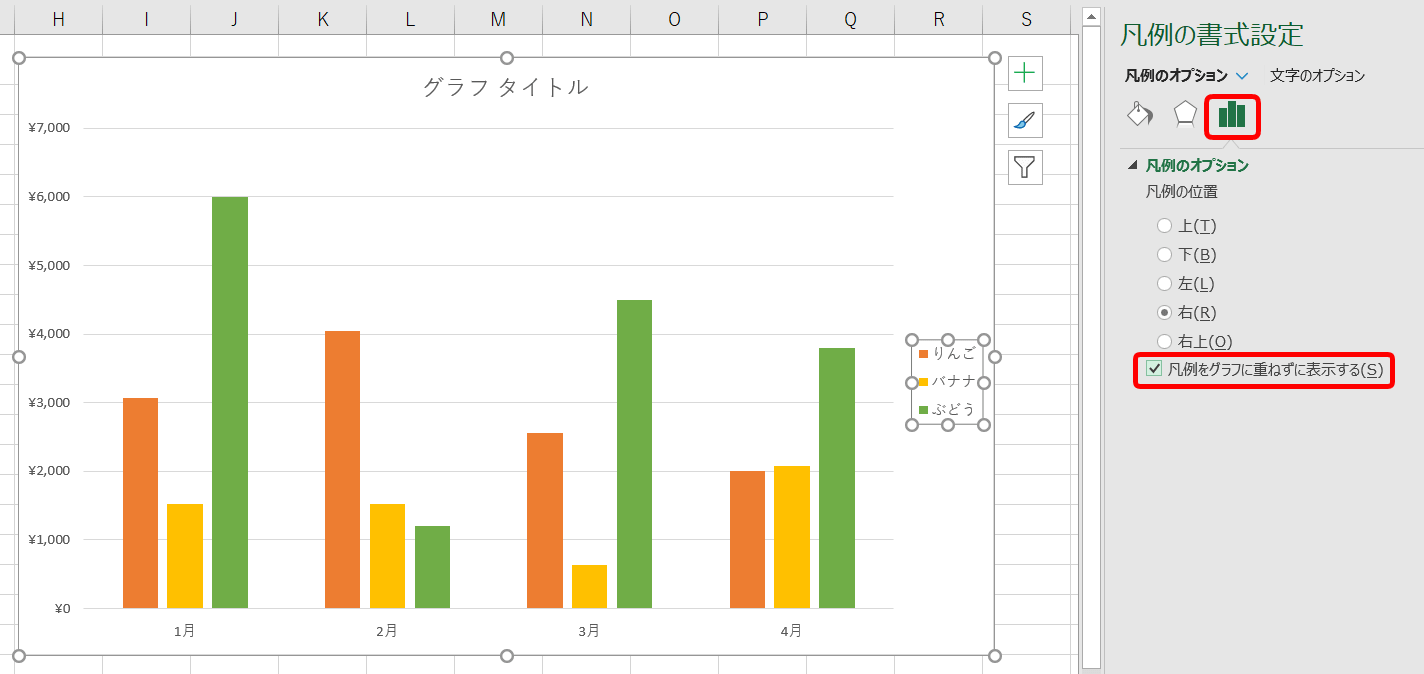Click the ¥4,000 axis value

click(49, 334)
